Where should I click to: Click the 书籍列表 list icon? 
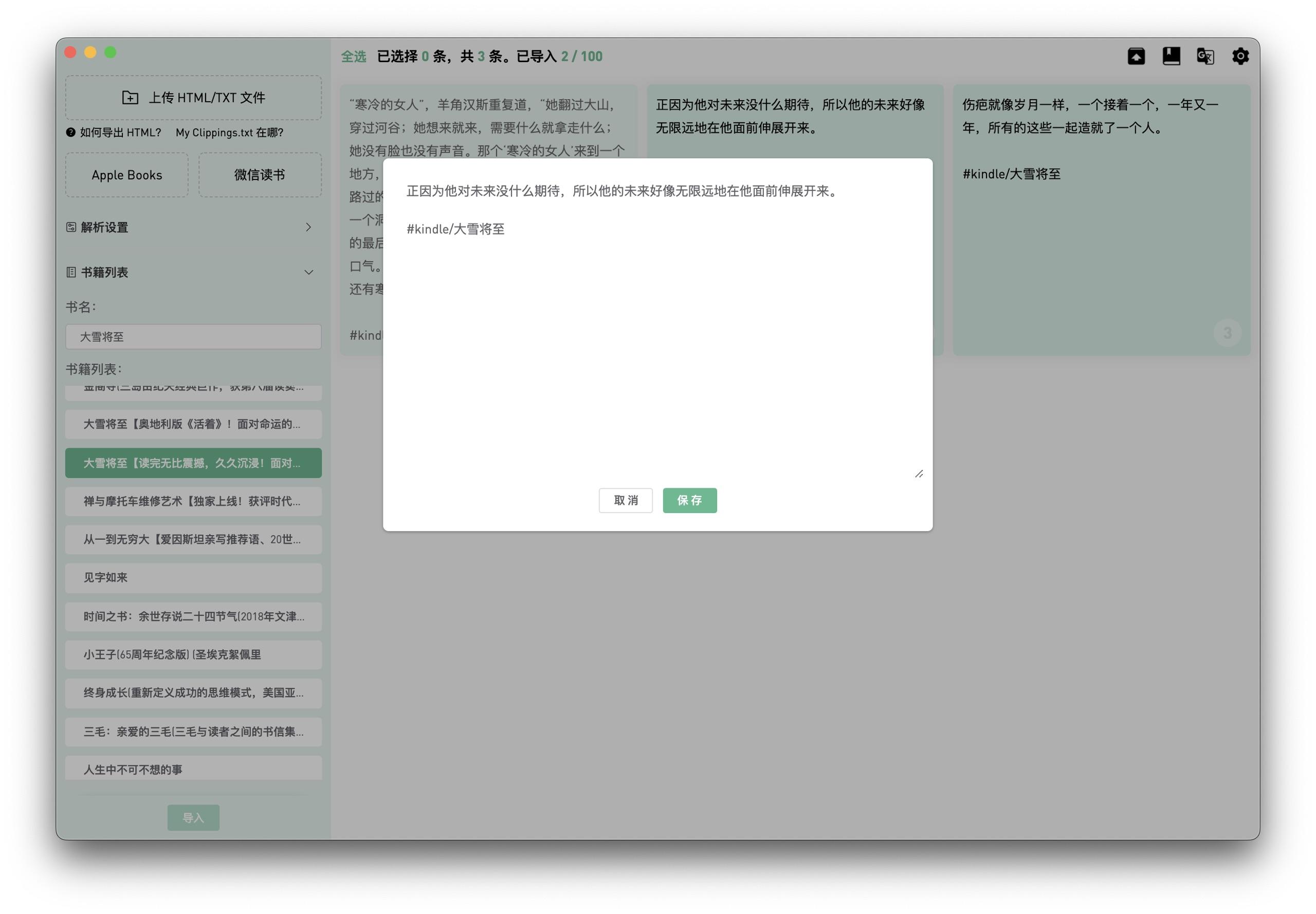coord(71,272)
